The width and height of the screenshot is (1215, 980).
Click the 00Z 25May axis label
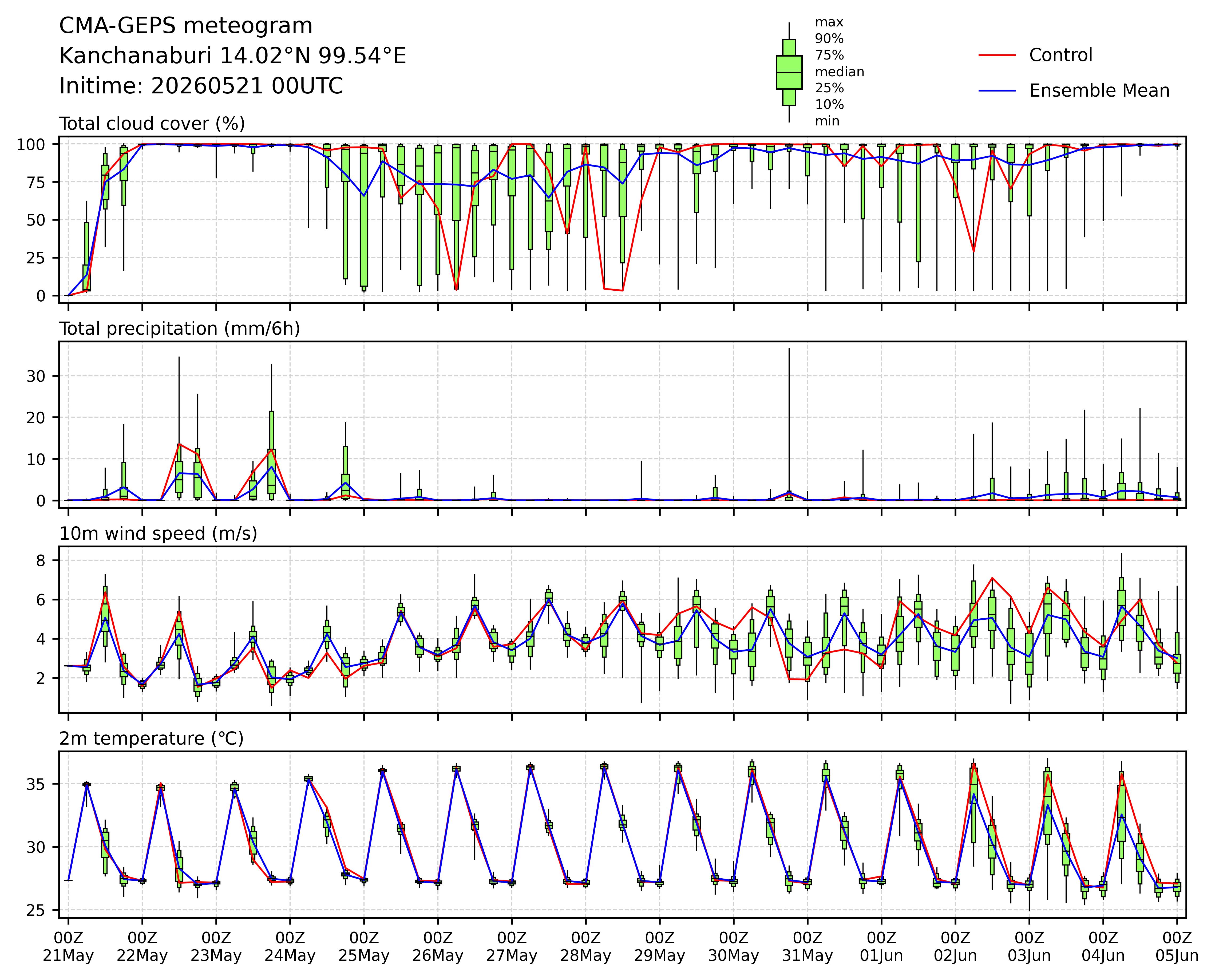pos(364,947)
